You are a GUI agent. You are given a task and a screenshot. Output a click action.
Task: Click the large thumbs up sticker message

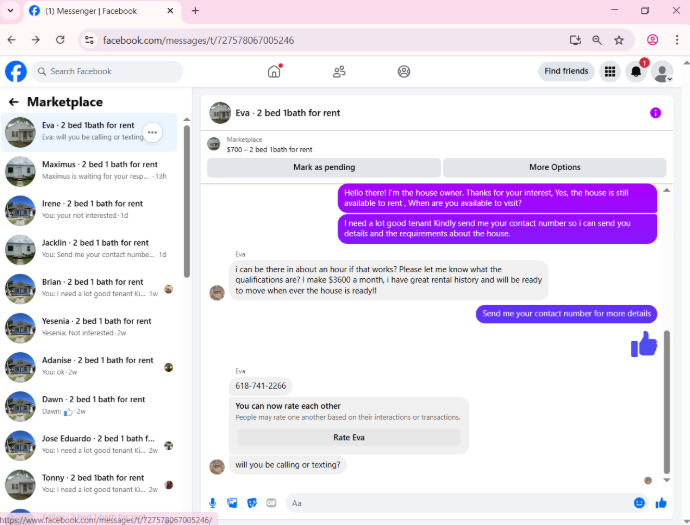[x=643, y=344]
